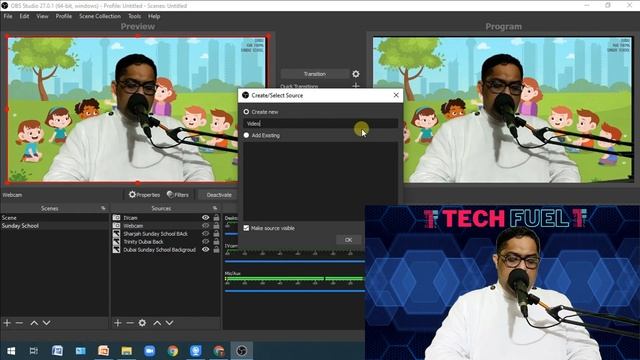Screen dimensions: 640x360
Task: Confirm dialog with OK button
Action: click(348, 240)
